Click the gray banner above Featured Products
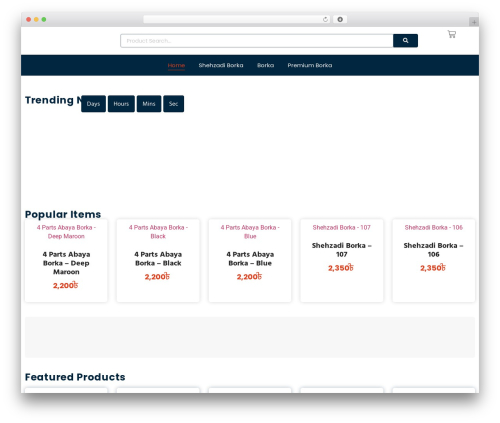 pyautogui.click(x=250, y=337)
